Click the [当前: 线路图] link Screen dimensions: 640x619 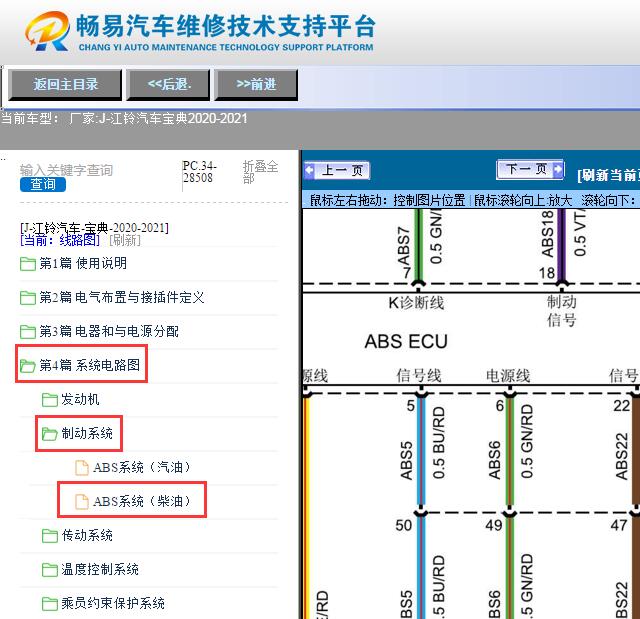pos(60,240)
